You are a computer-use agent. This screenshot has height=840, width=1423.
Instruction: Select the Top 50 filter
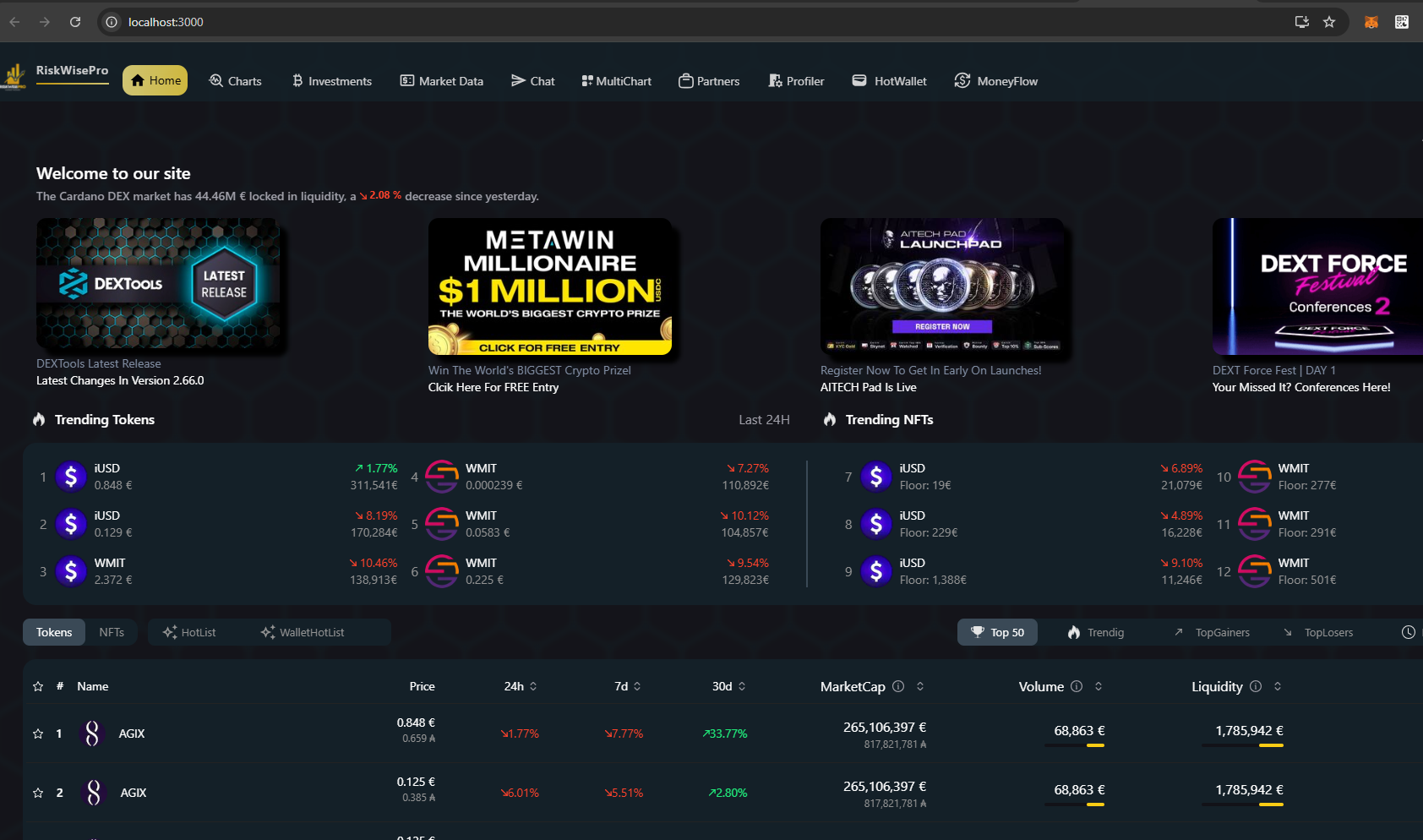997,632
